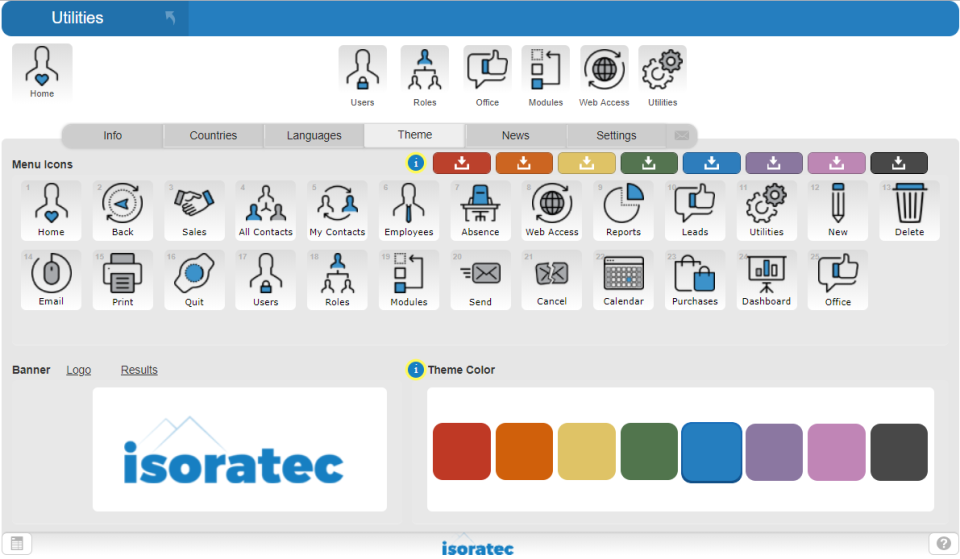Viewport: 960px width, 559px height.
Task: Download the pink icon set
Action: pos(836,163)
